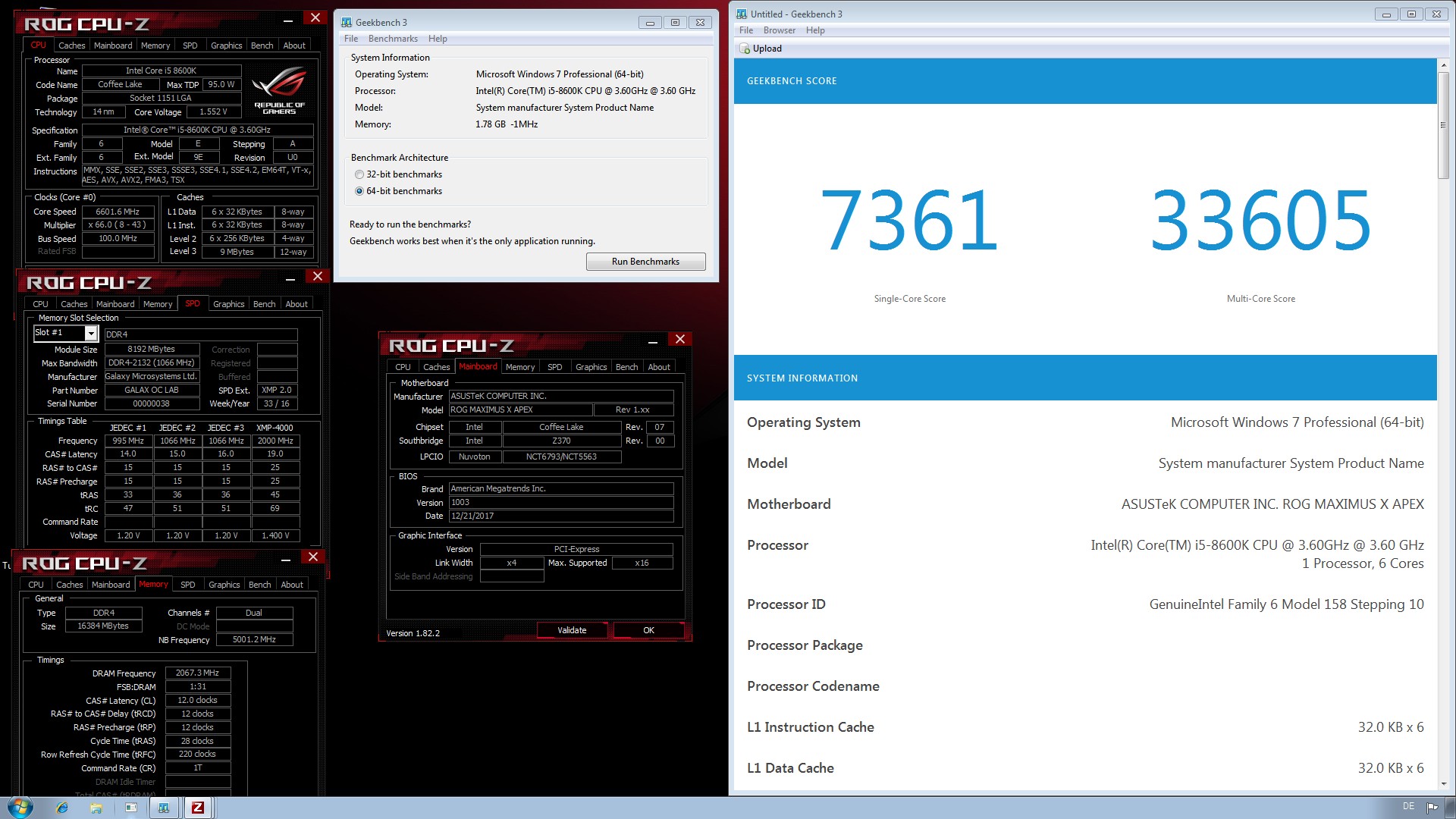This screenshot has width=1456, height=819.
Task: Click the Upload icon in Geekbench results toolbar
Action: tap(745, 49)
